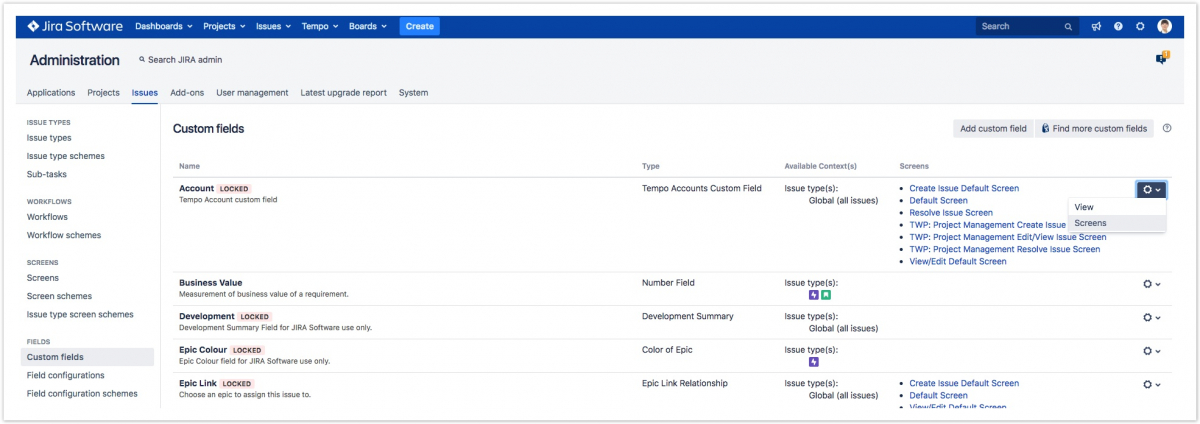The height and width of the screenshot is (424, 1200).
Task: Click the top Search input field
Action: [x=1018, y=26]
